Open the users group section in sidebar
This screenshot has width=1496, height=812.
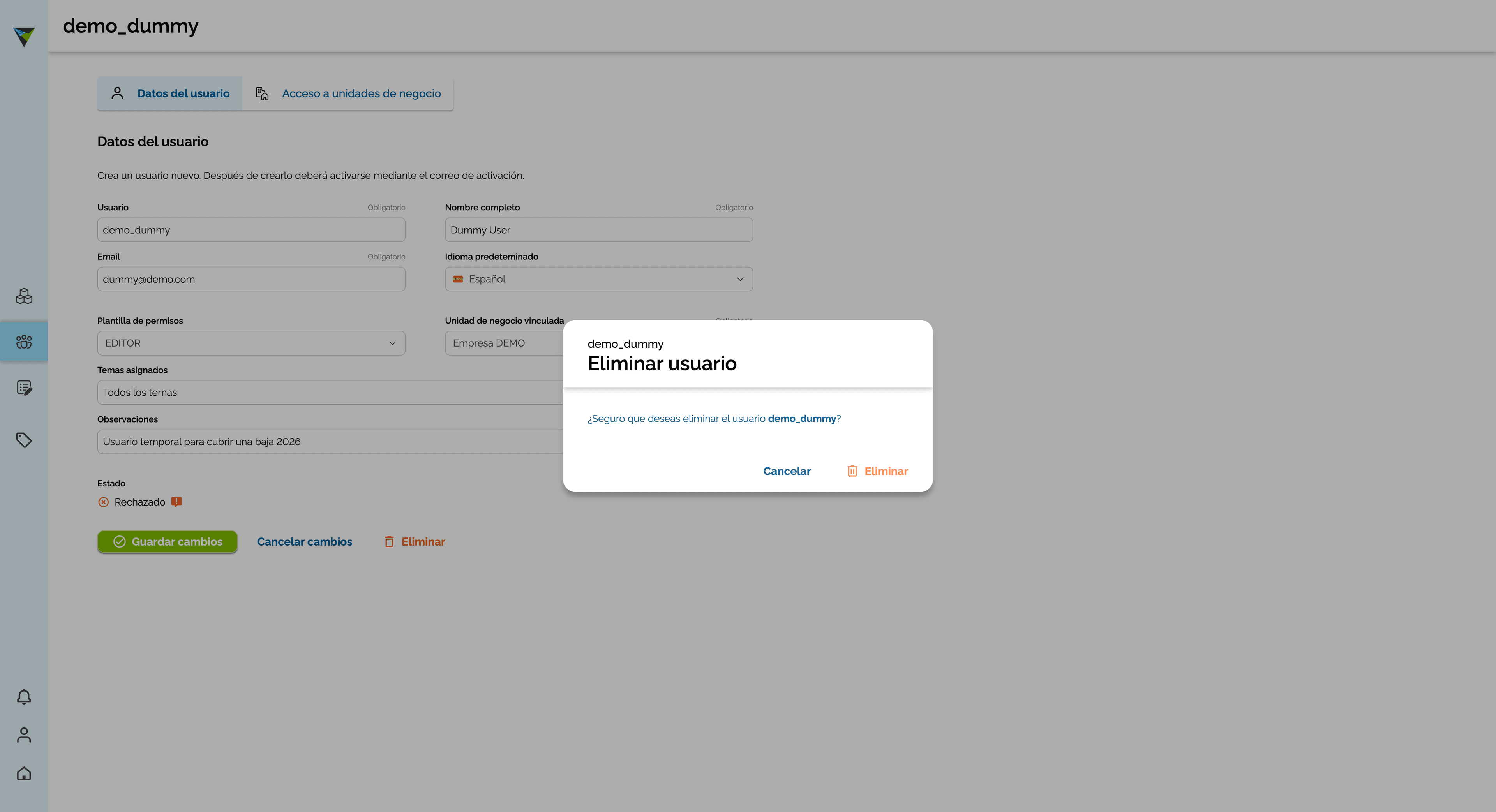click(x=24, y=342)
